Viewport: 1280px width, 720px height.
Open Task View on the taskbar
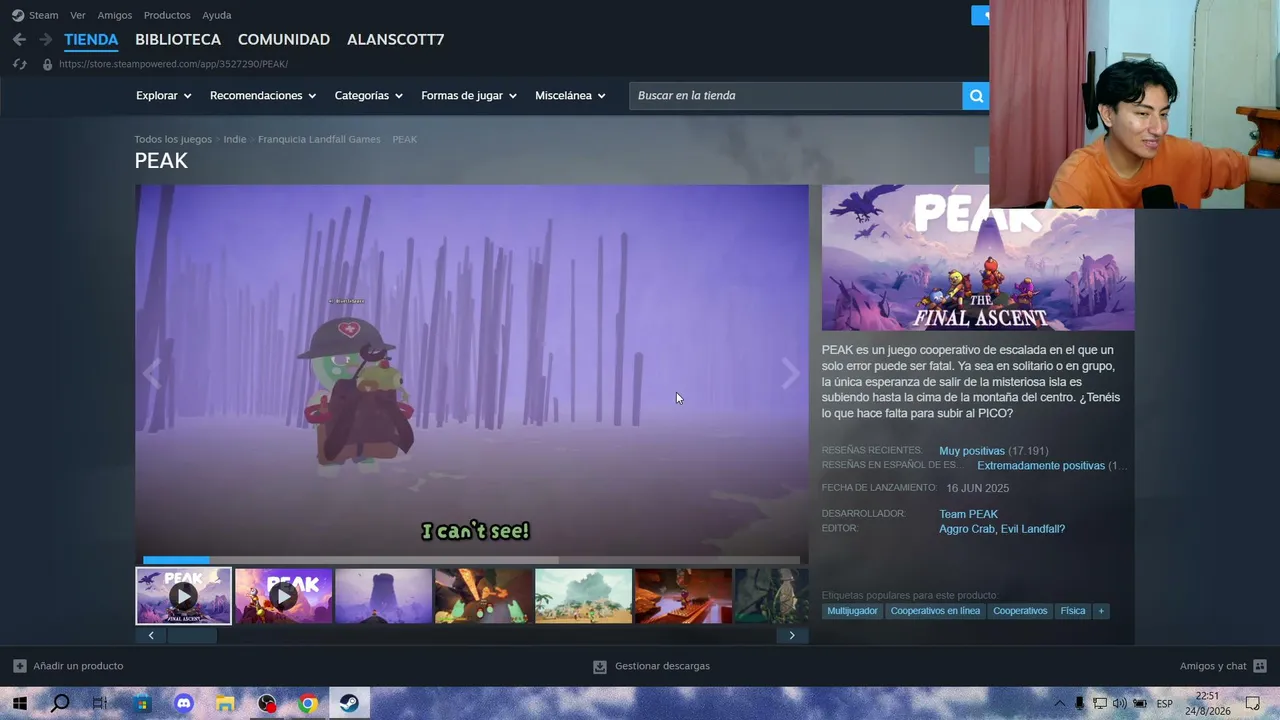pyautogui.click(x=100, y=703)
